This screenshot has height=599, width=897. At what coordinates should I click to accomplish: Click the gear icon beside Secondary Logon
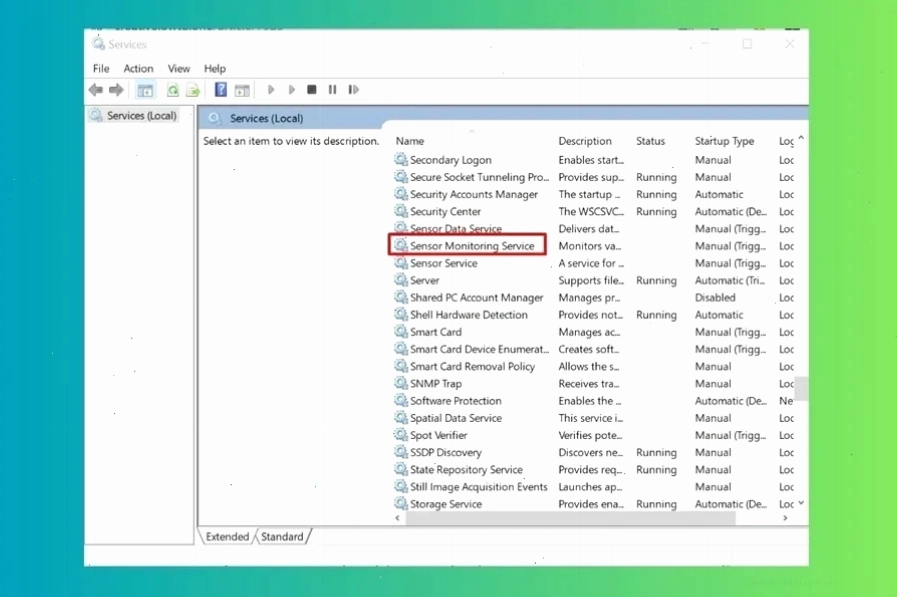[x=401, y=160]
